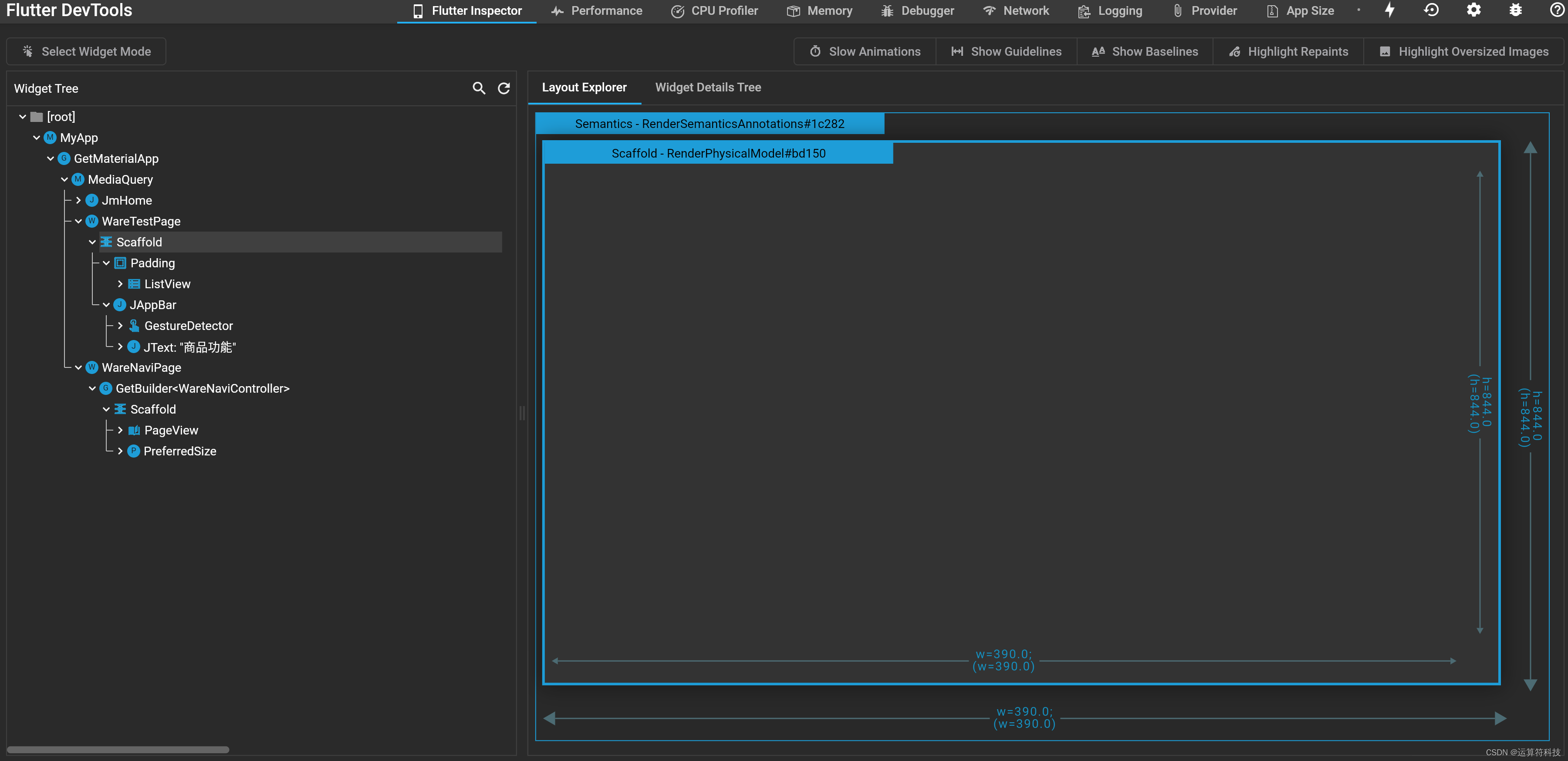Click the Padding widget icon
Image resolution: width=1568 pixels, height=761 pixels.
pos(121,263)
